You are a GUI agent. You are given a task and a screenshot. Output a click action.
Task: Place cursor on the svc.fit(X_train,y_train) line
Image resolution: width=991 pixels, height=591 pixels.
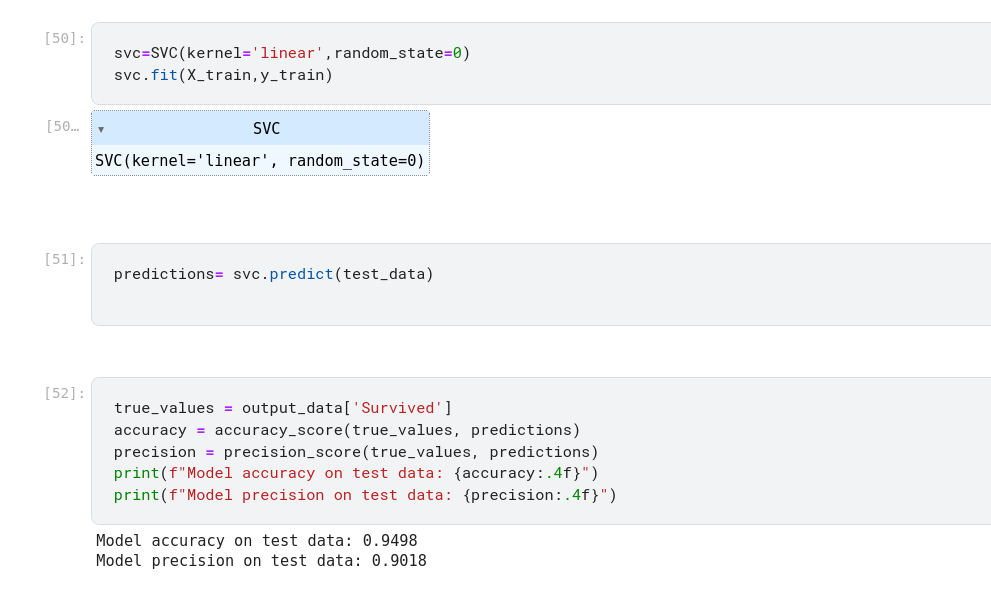tap(223, 75)
